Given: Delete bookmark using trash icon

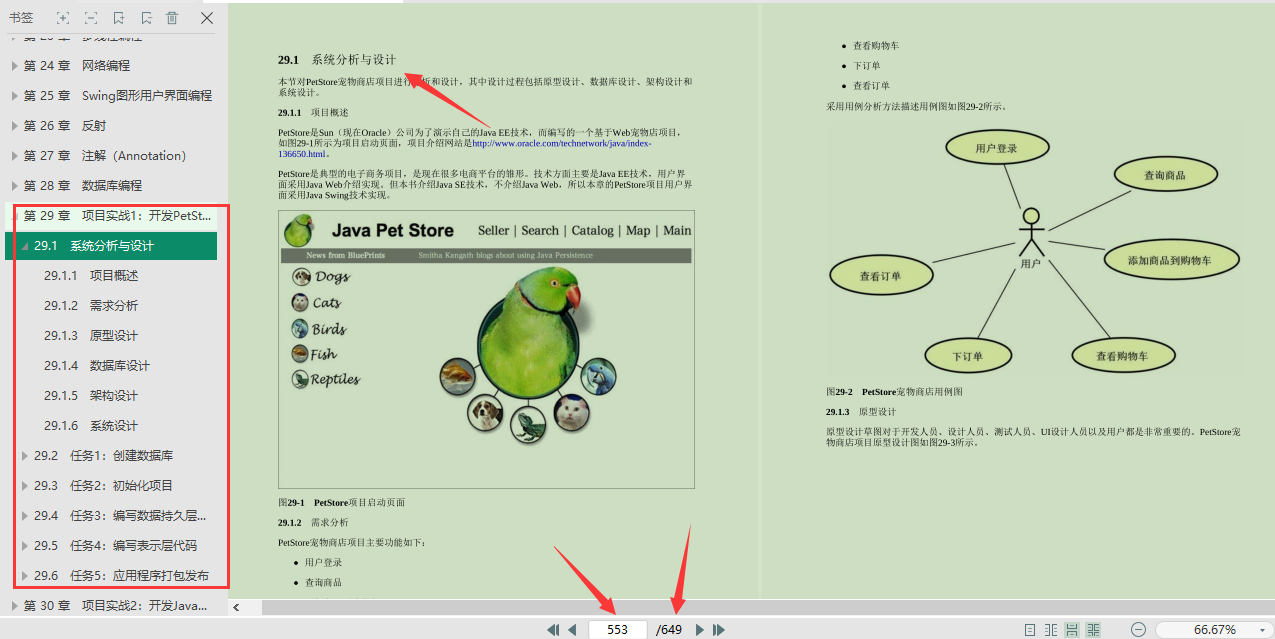Looking at the screenshot, I should click(x=172, y=18).
